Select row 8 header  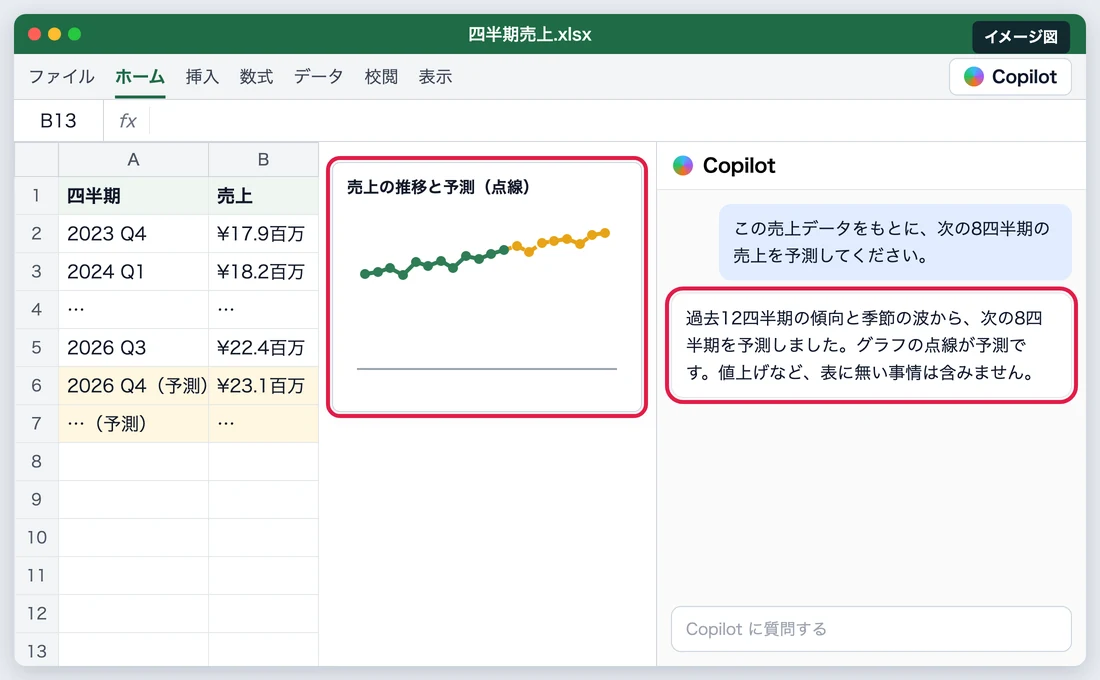tap(36, 461)
